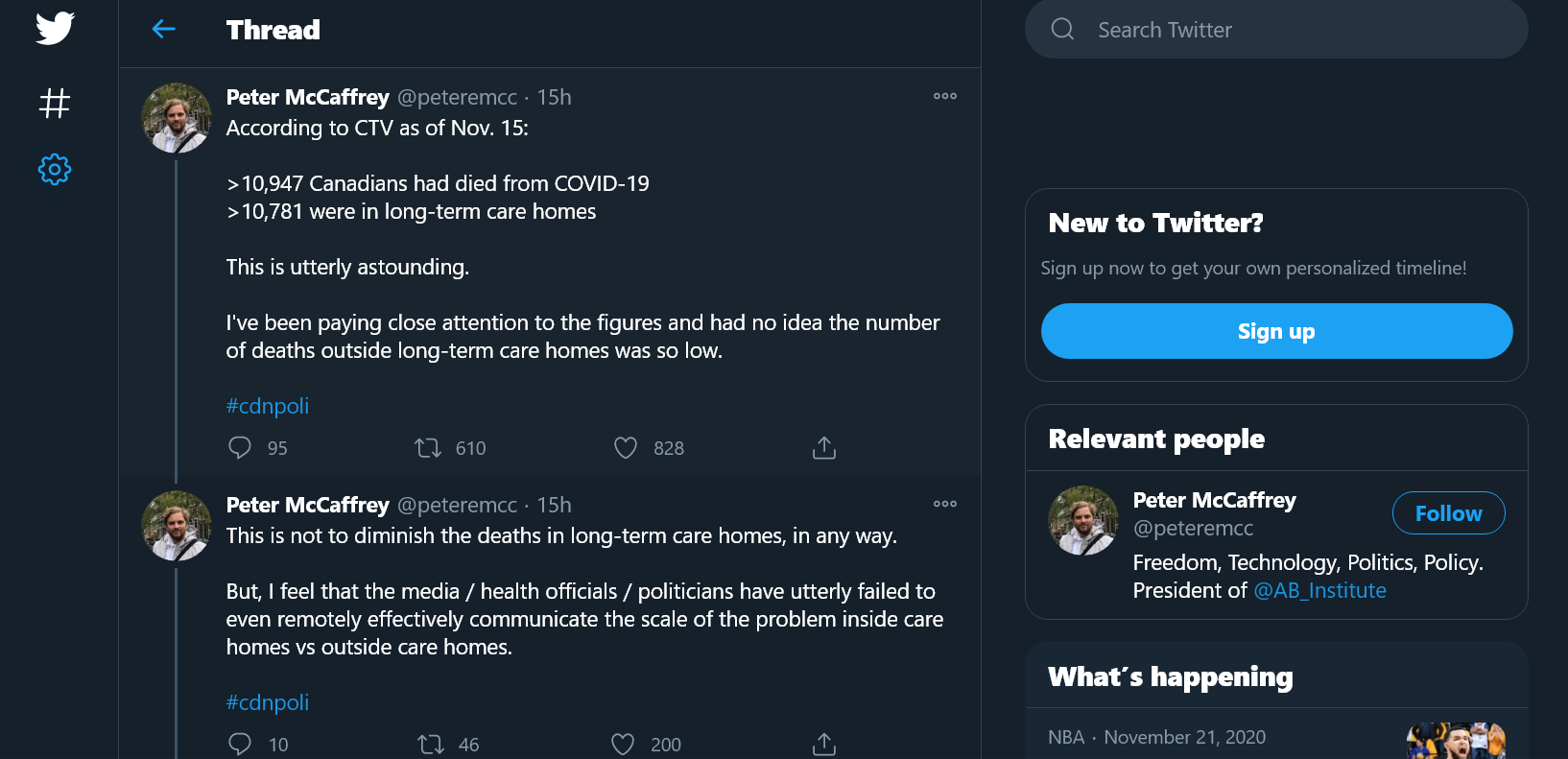
Task: Share the first tweet via share icon
Action: [x=824, y=448]
